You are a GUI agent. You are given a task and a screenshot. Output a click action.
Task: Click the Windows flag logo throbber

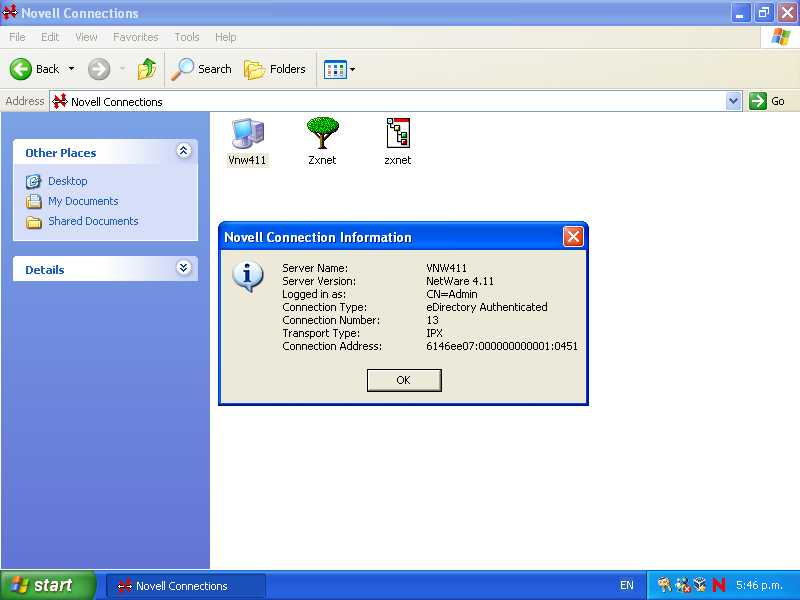point(781,37)
